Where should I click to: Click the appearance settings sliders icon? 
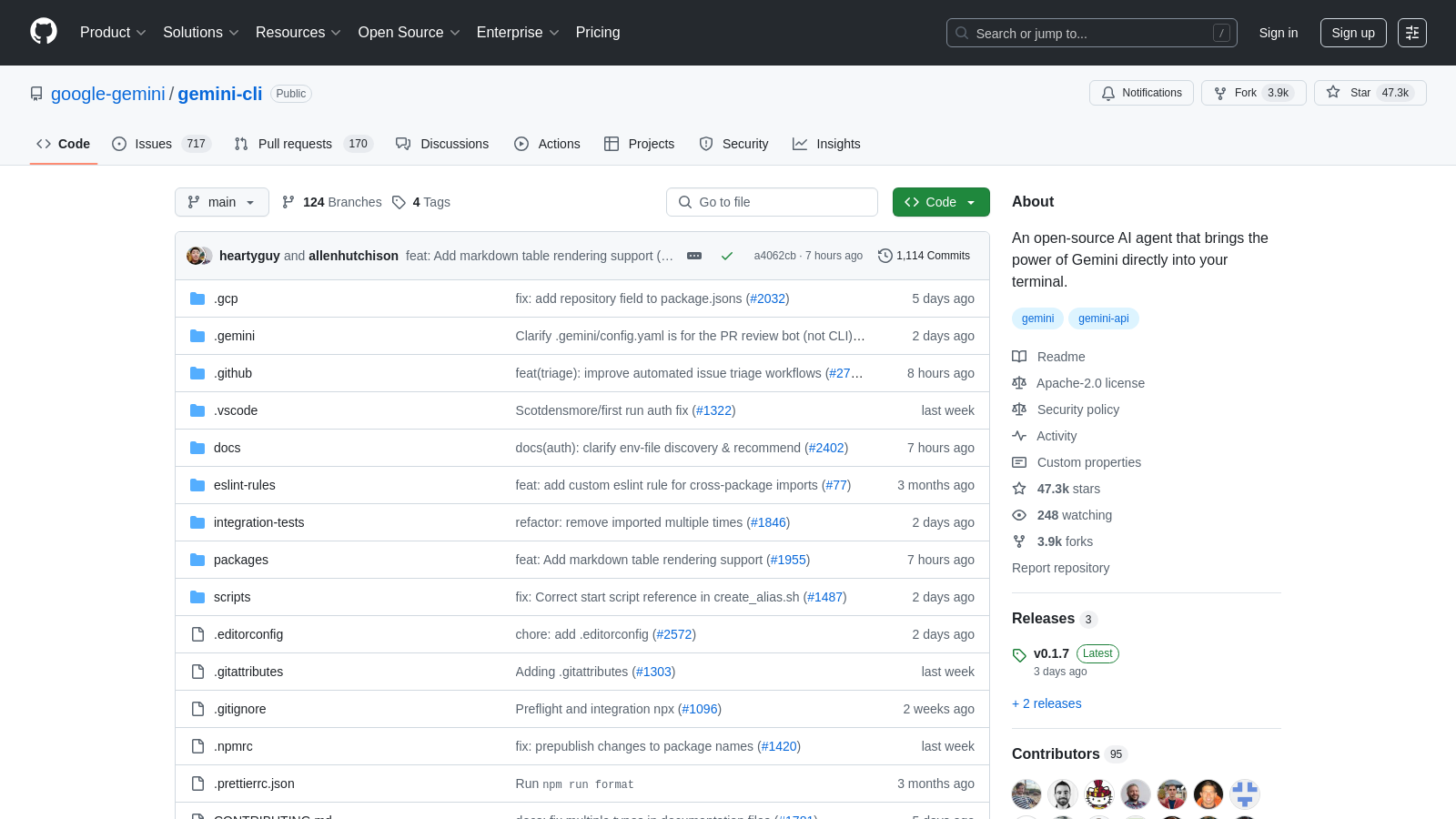click(1412, 33)
